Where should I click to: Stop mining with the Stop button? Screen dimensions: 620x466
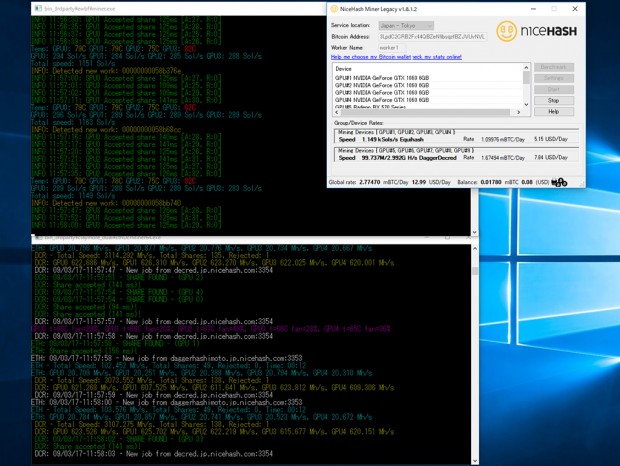[x=554, y=100]
